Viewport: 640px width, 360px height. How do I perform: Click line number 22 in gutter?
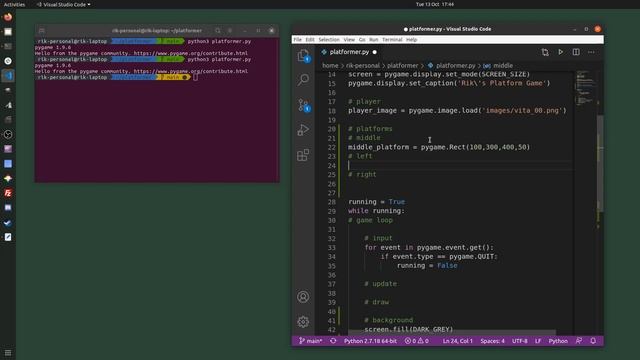[331, 147]
